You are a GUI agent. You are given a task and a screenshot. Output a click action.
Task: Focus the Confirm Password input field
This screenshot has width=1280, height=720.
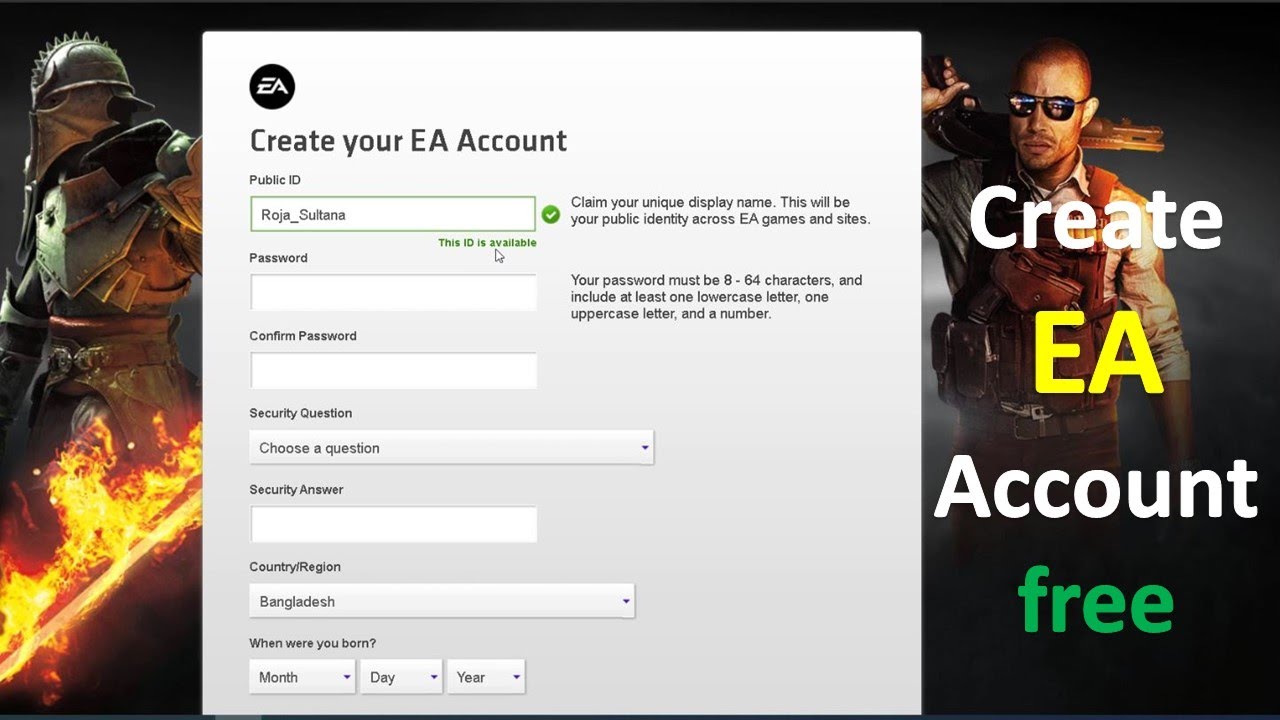tap(393, 370)
